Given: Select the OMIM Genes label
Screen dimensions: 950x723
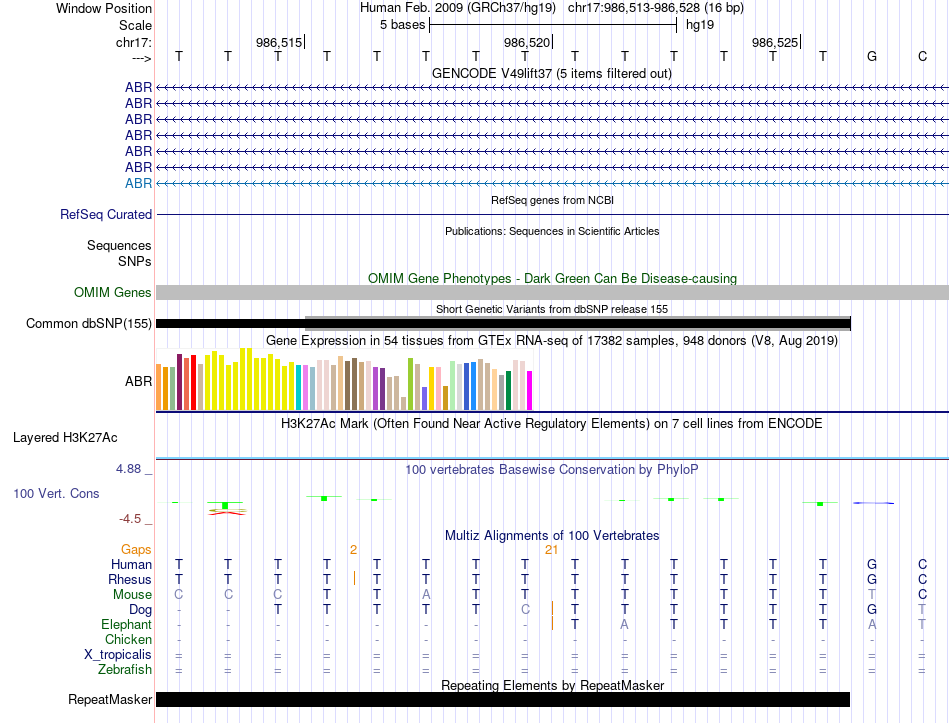Looking at the screenshot, I should pos(113,292).
